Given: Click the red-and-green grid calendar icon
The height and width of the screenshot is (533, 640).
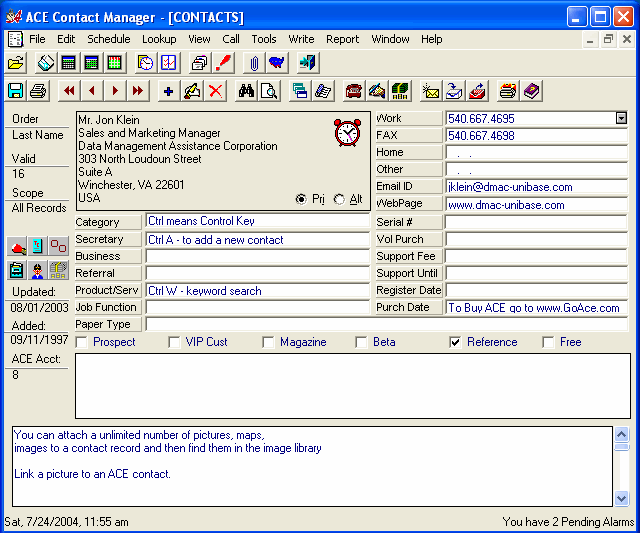Looking at the screenshot, I should (114, 63).
